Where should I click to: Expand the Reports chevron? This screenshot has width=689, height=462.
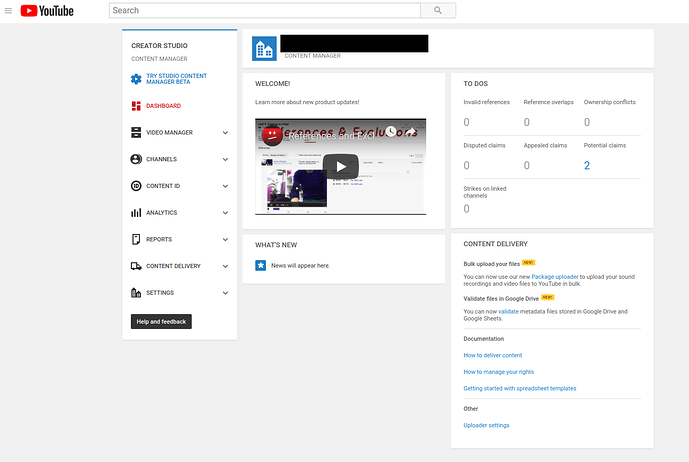tap(225, 240)
